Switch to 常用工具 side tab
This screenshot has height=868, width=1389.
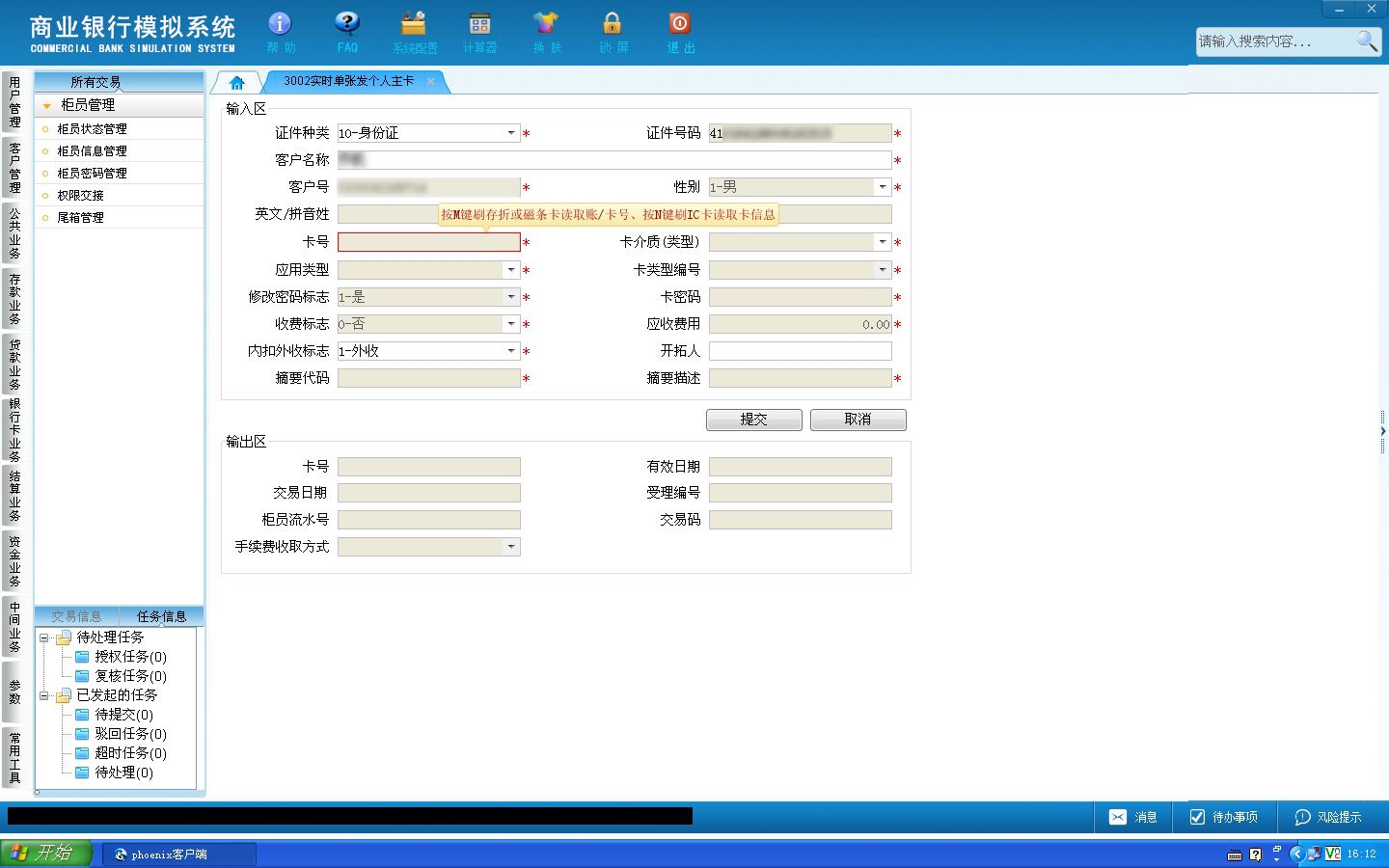tap(14, 758)
